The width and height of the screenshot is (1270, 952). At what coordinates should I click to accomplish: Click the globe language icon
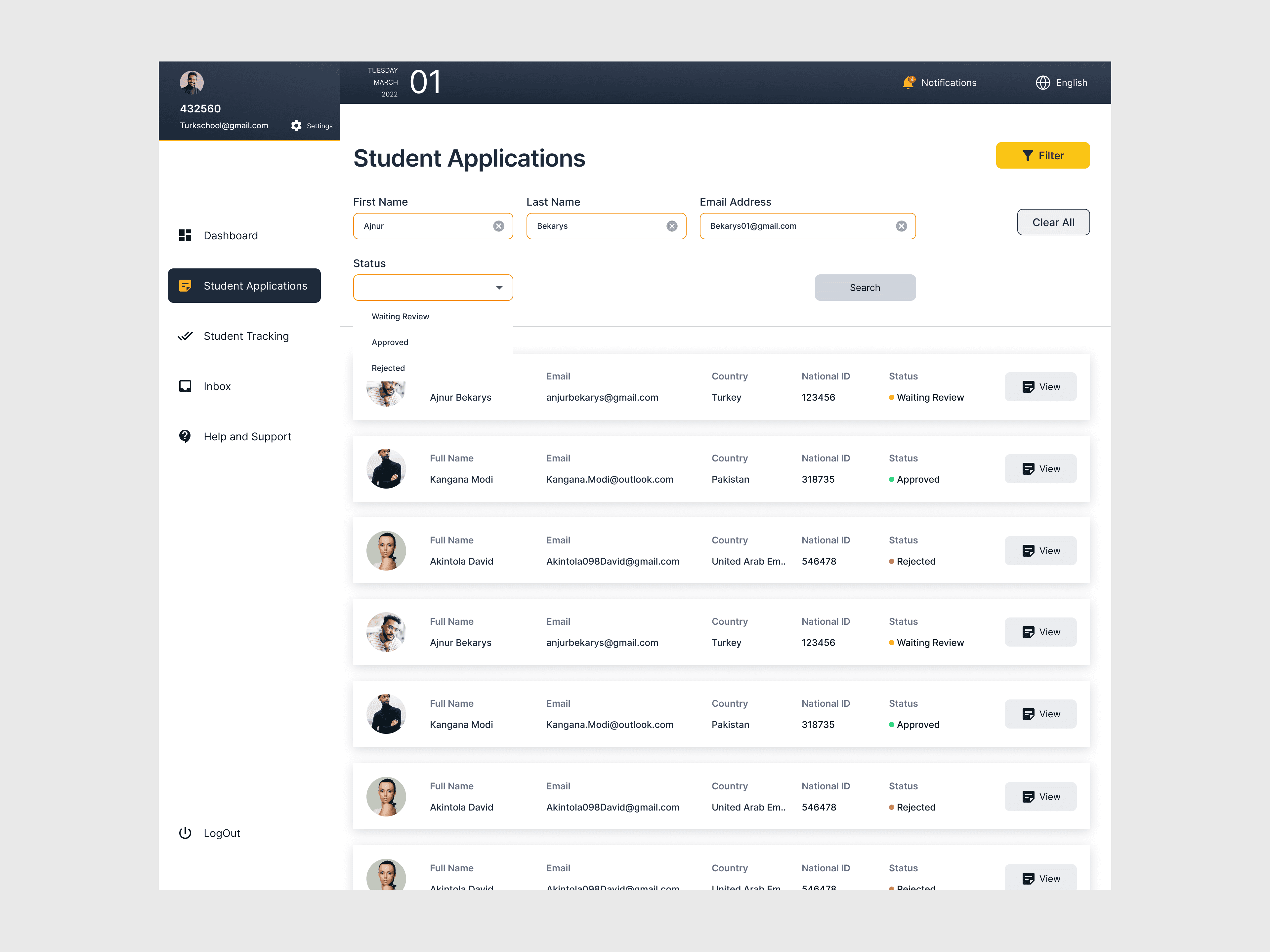pos(1043,83)
